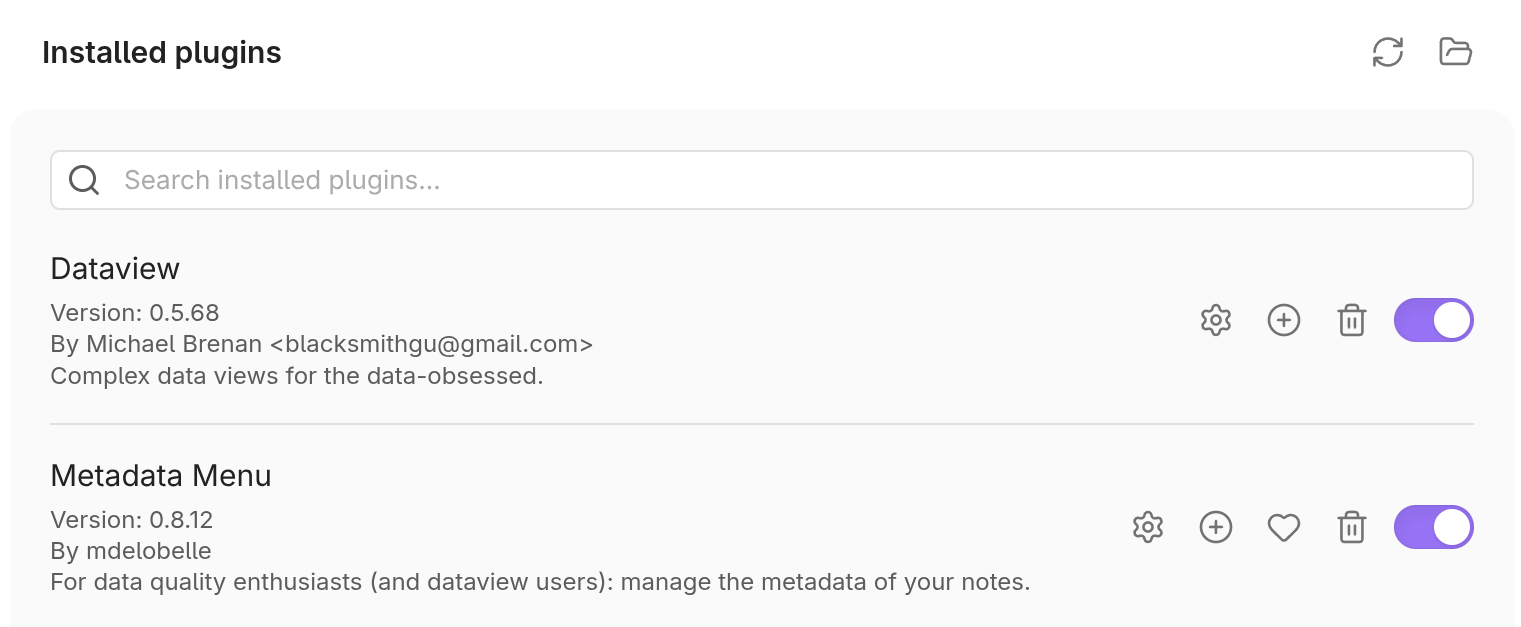The image size is (1521, 627).
Task: Click the magnifying glass search icon
Action: [84, 180]
